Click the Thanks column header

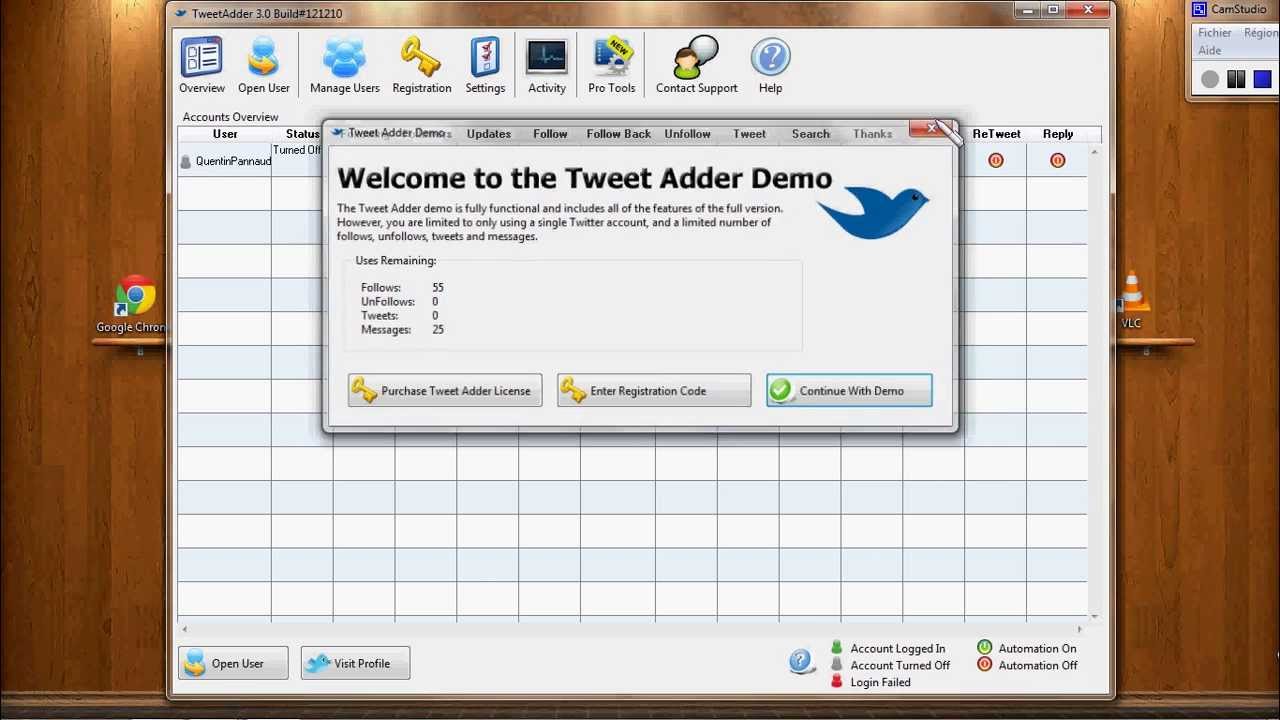pos(873,134)
